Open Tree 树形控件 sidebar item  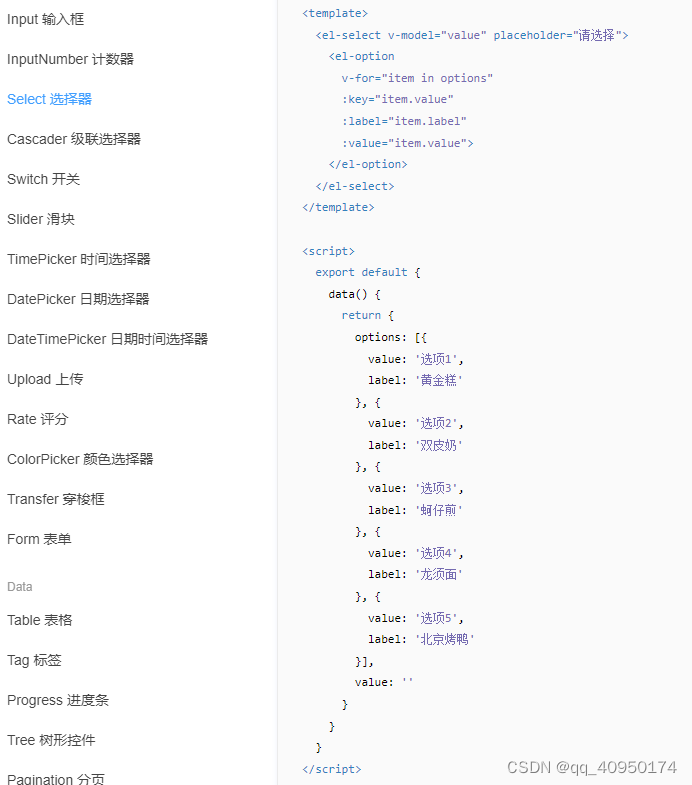51,740
